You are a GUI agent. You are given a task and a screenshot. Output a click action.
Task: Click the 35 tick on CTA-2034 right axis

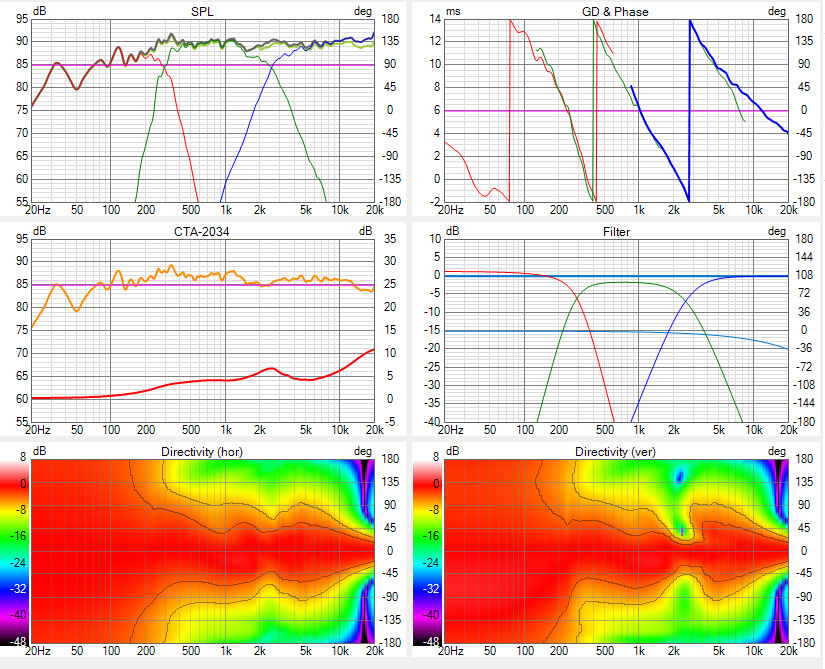pos(389,238)
